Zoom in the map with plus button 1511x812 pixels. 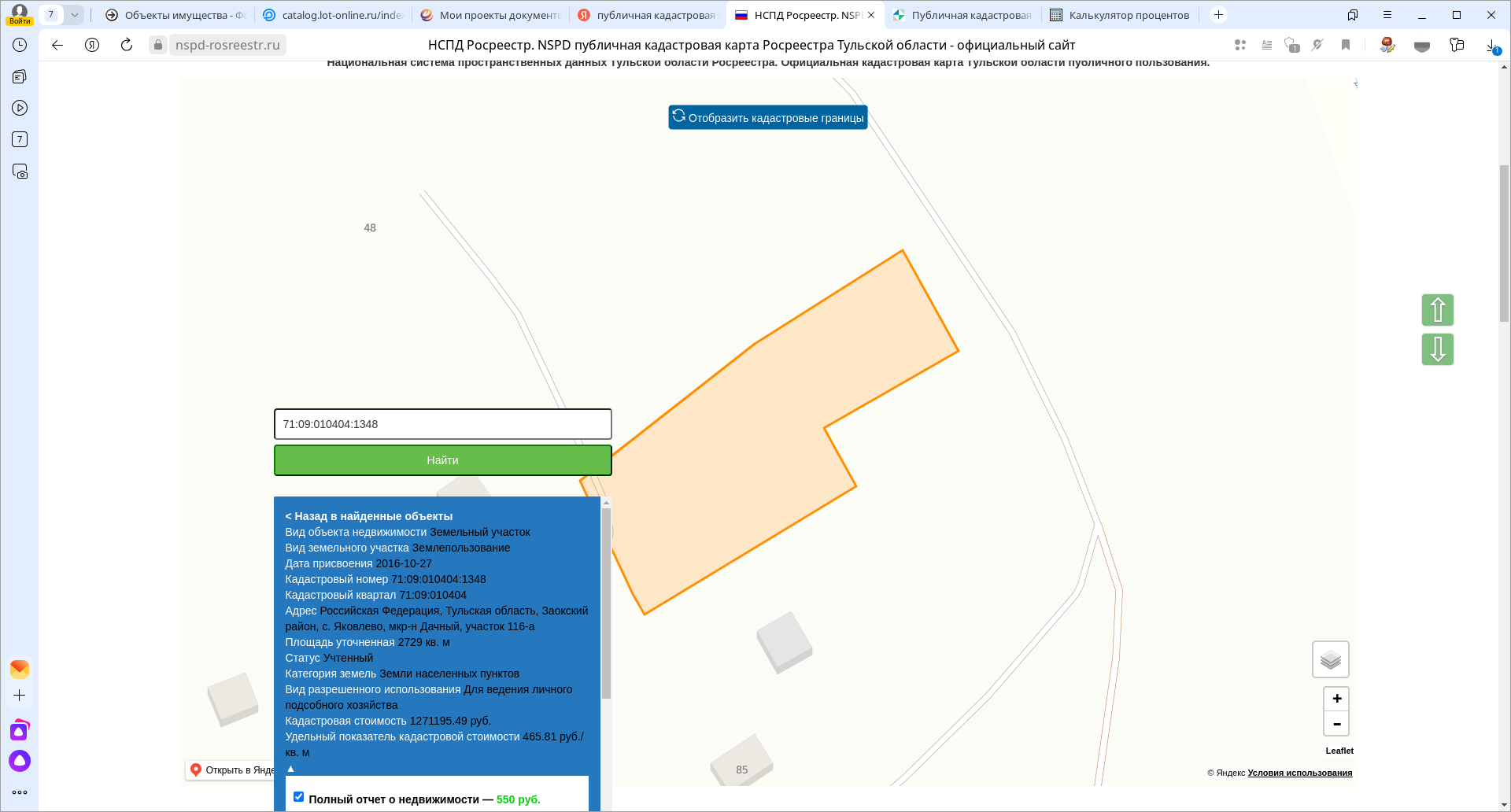[x=1336, y=699]
